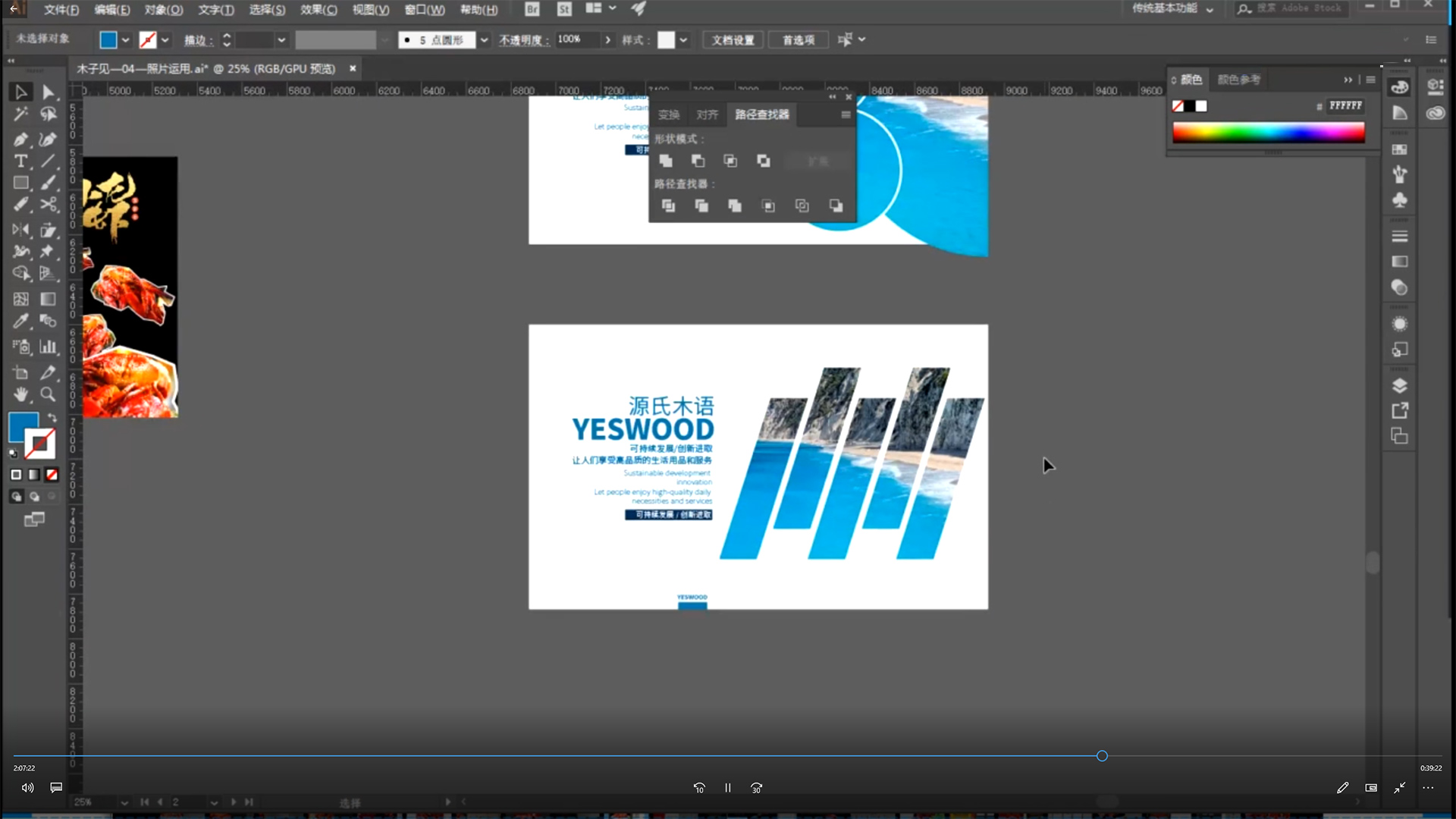Open the 效果(C) menu
1456x819 pixels.
click(318, 10)
